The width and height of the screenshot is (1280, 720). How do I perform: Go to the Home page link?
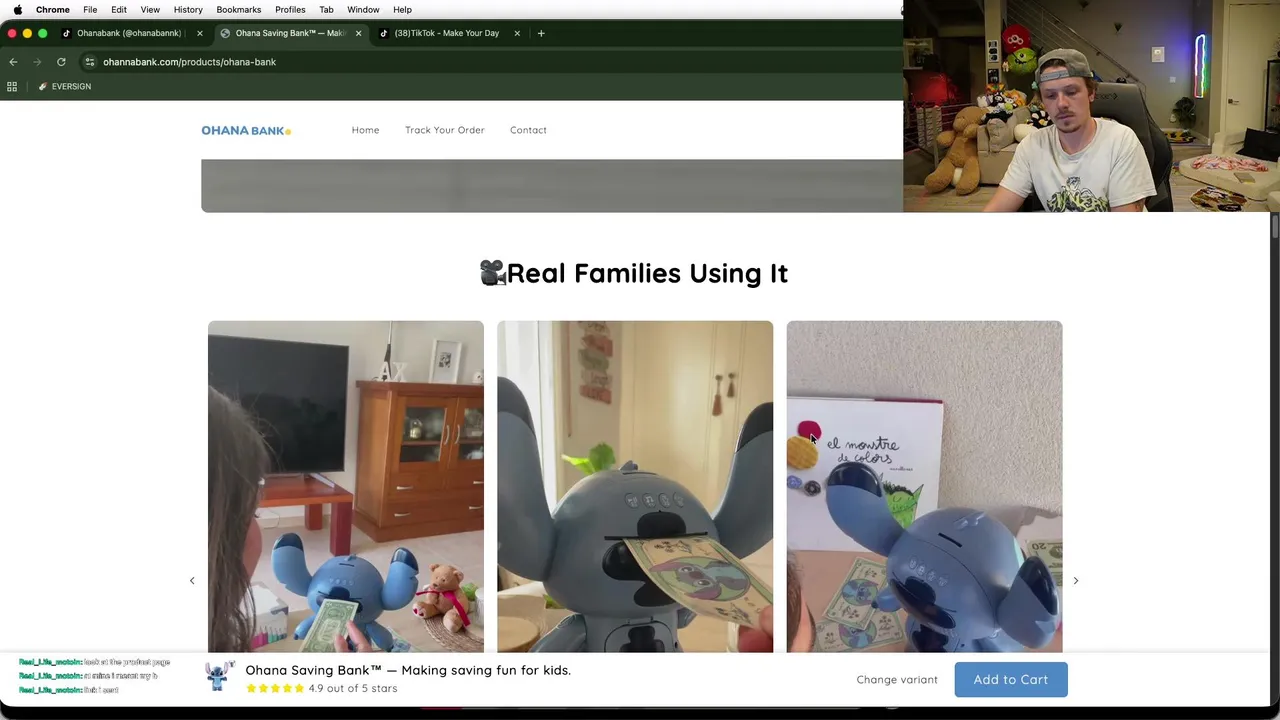pos(365,130)
